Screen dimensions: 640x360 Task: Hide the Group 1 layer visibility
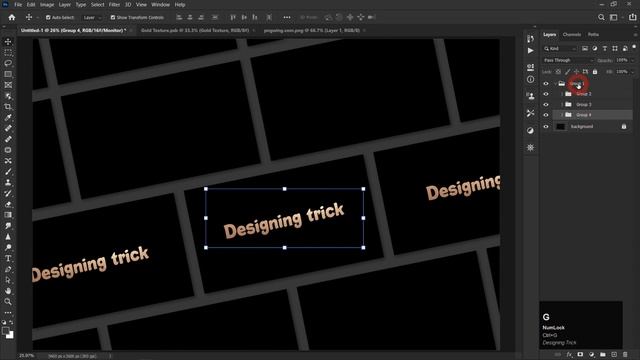(546, 84)
